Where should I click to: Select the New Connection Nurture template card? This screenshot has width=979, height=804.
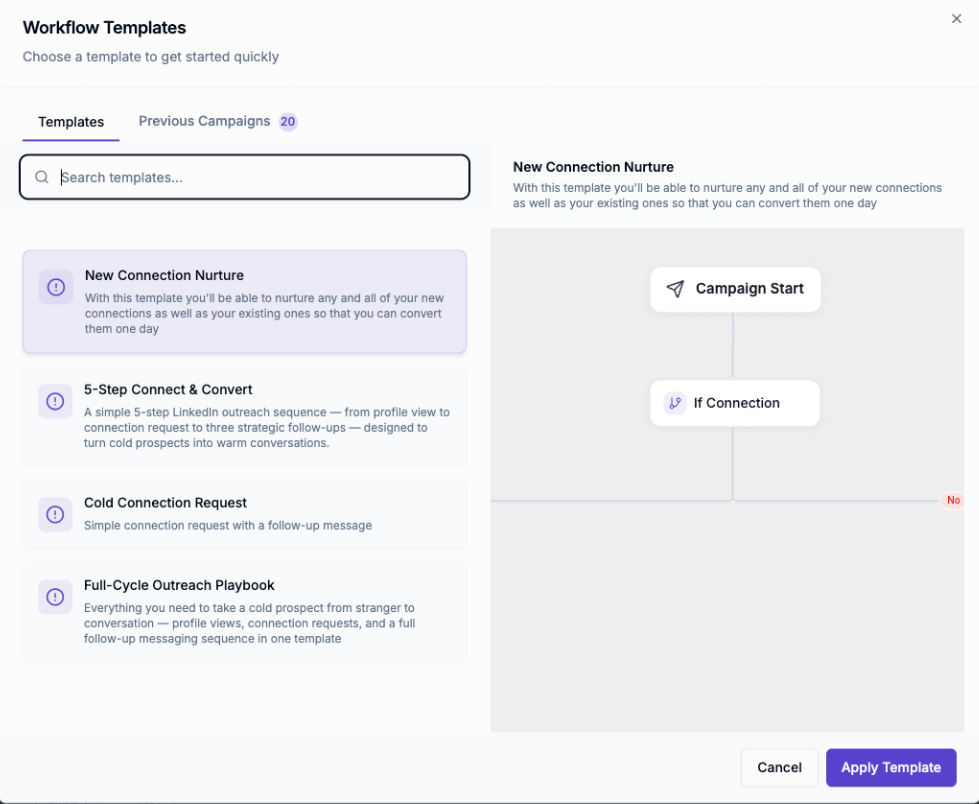(x=245, y=302)
